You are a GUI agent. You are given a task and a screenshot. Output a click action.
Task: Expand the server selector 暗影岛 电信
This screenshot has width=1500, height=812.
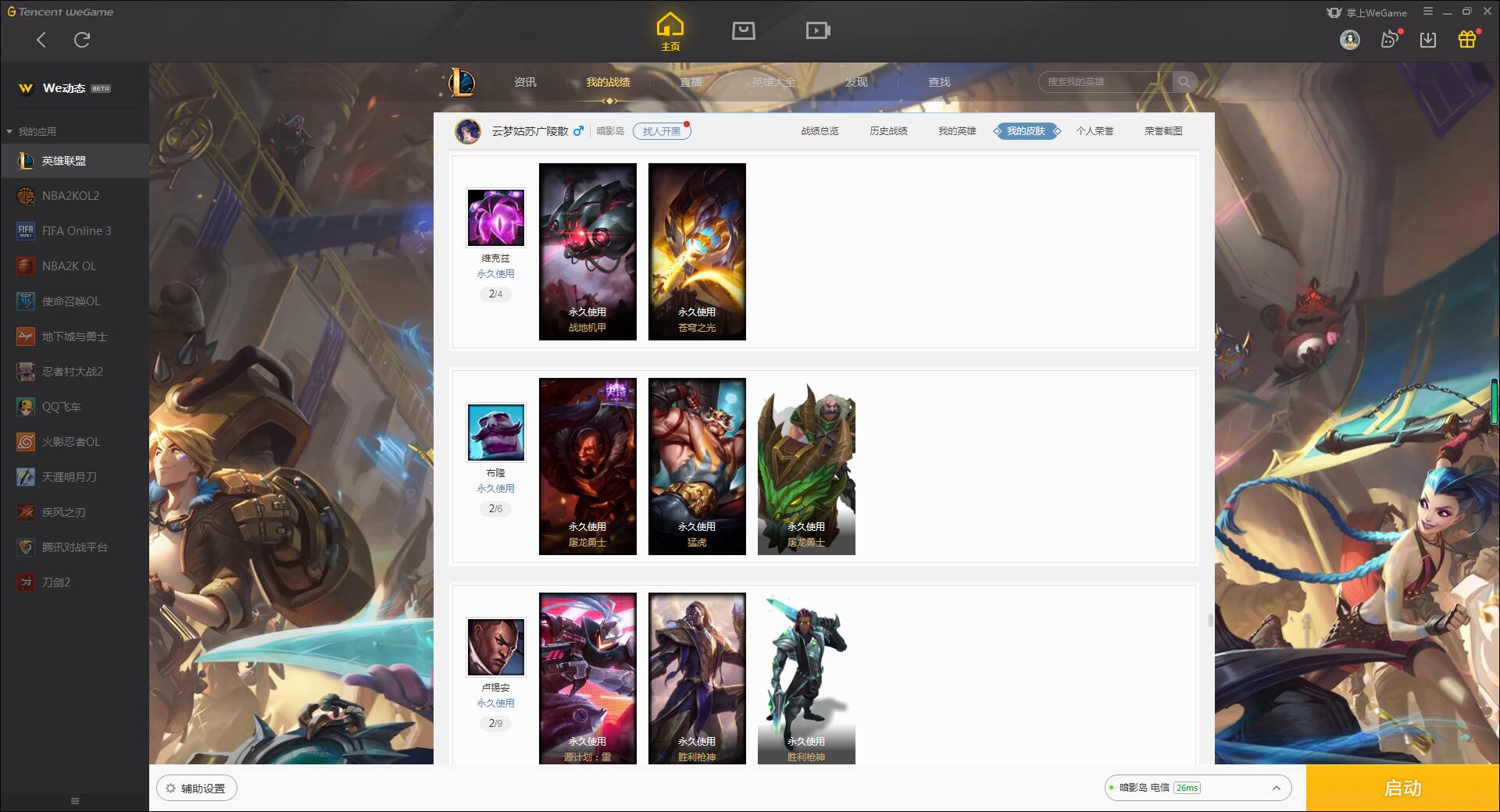(1198, 788)
